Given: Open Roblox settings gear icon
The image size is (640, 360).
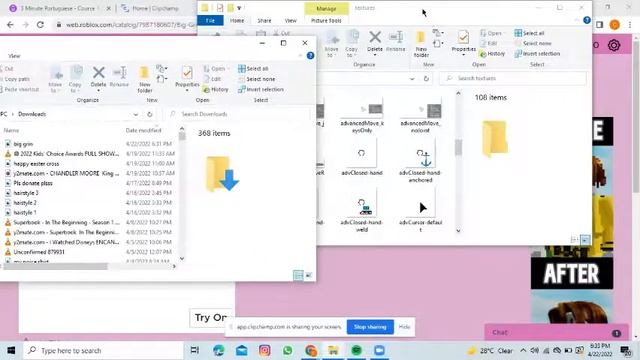Looking at the screenshot, I should (614, 45).
